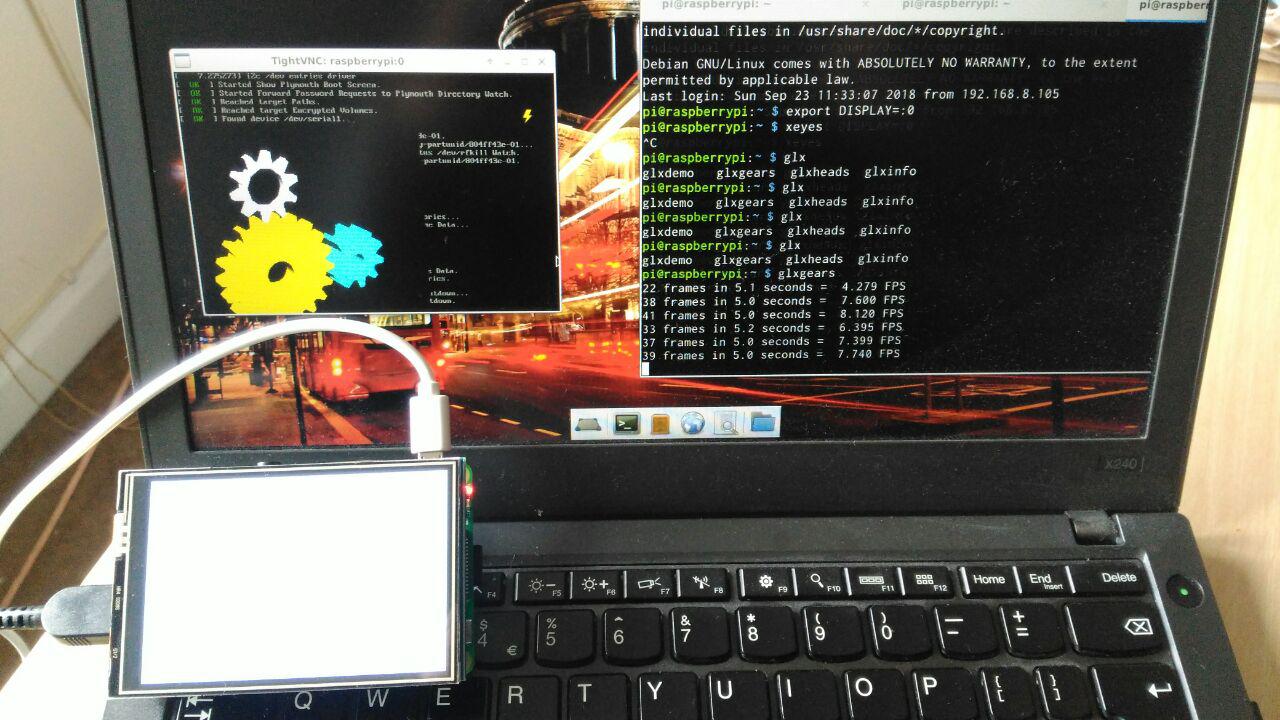Screen dimensions: 1280x720
Task: Open the file search magnifier icon in the dock
Action: (x=727, y=423)
